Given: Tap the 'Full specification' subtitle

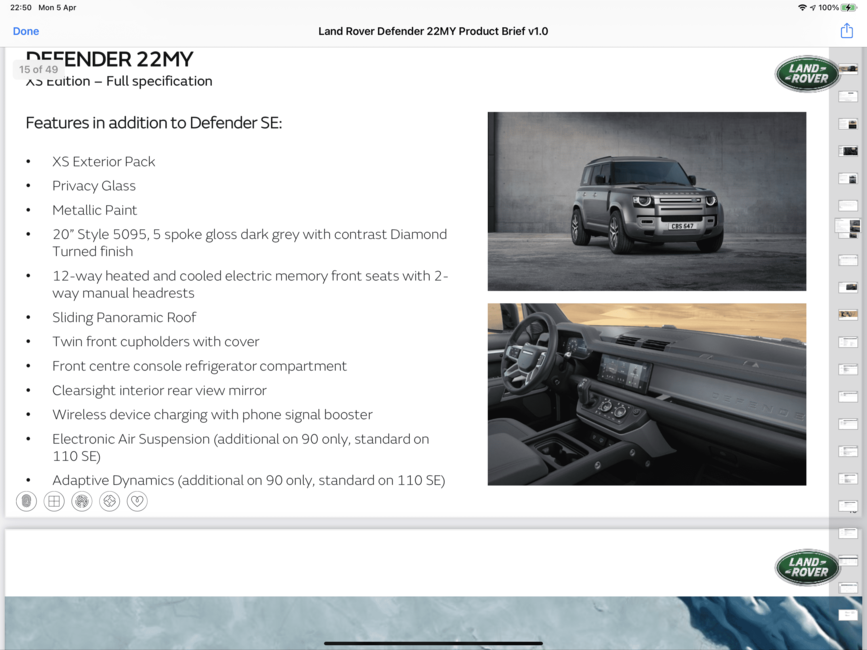Looking at the screenshot, I should (x=159, y=81).
